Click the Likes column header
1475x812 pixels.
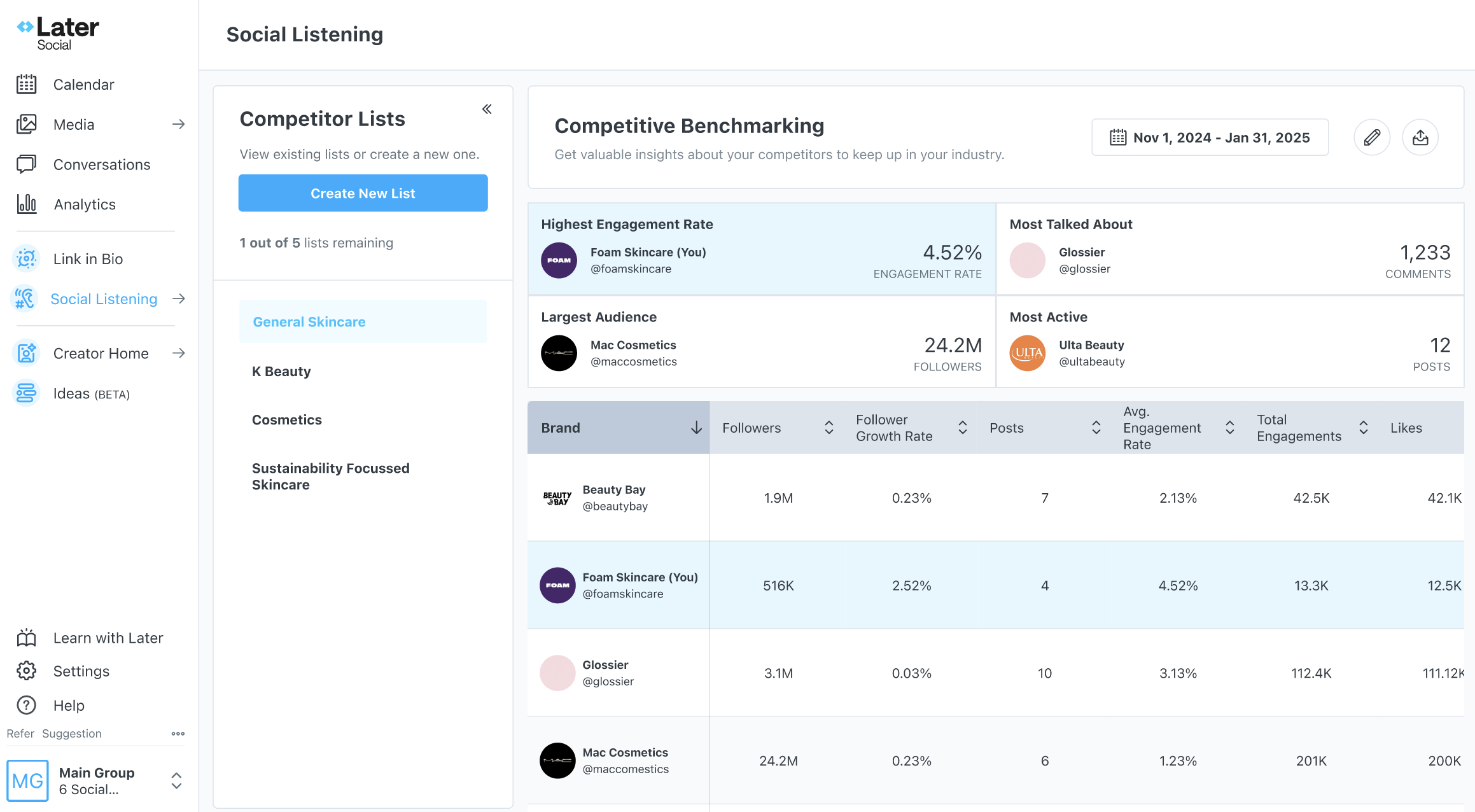(1406, 428)
